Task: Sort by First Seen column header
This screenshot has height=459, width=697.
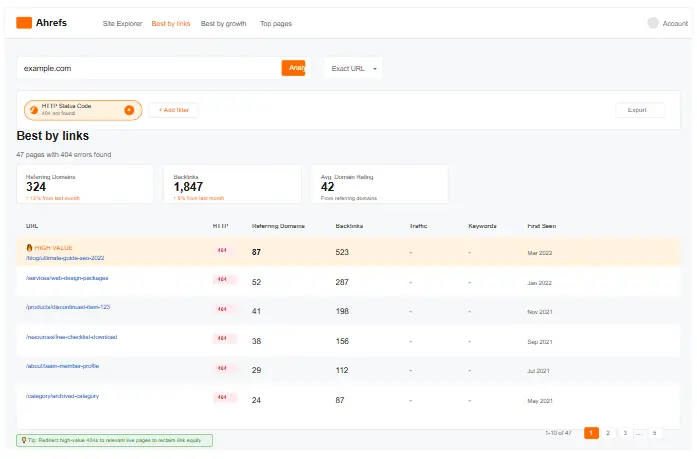Action: click(541, 226)
